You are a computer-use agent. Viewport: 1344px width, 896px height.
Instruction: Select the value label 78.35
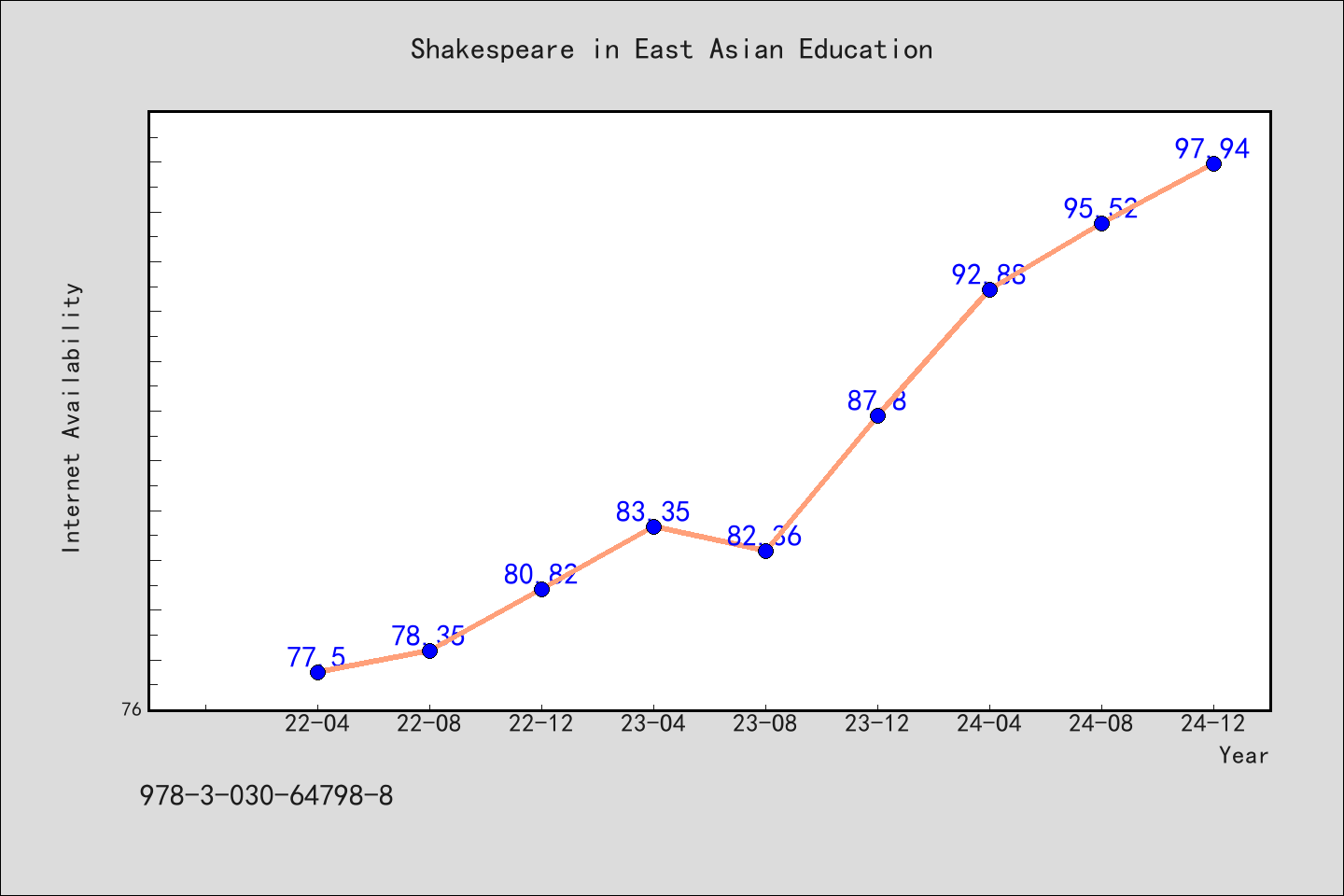pyautogui.click(x=428, y=636)
